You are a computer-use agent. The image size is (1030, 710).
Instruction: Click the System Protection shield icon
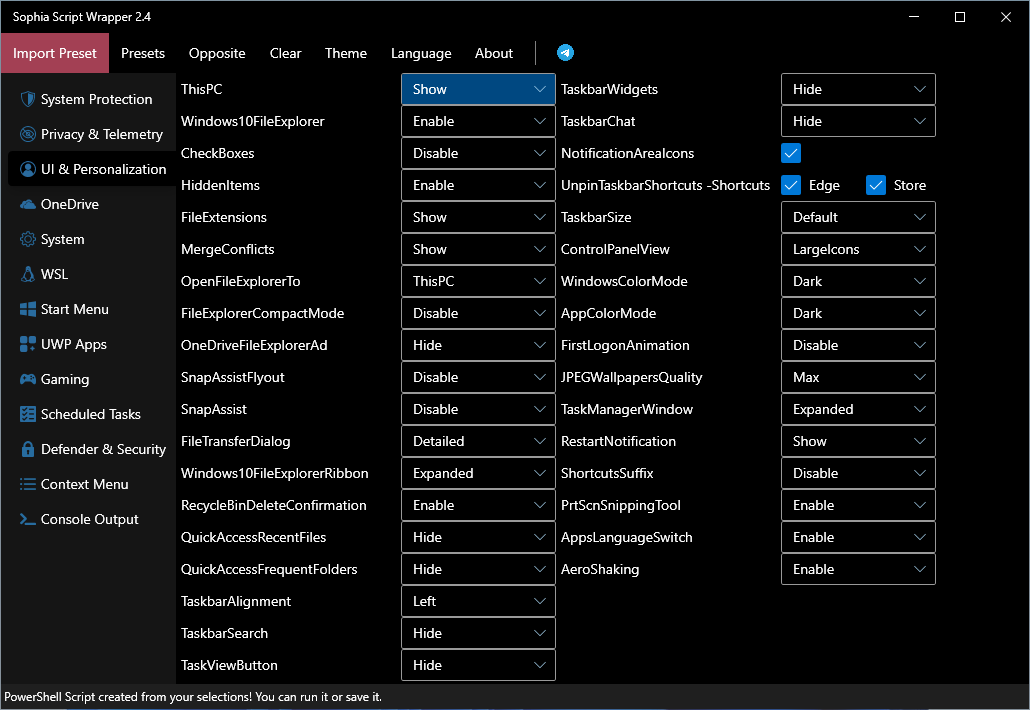click(x=28, y=99)
